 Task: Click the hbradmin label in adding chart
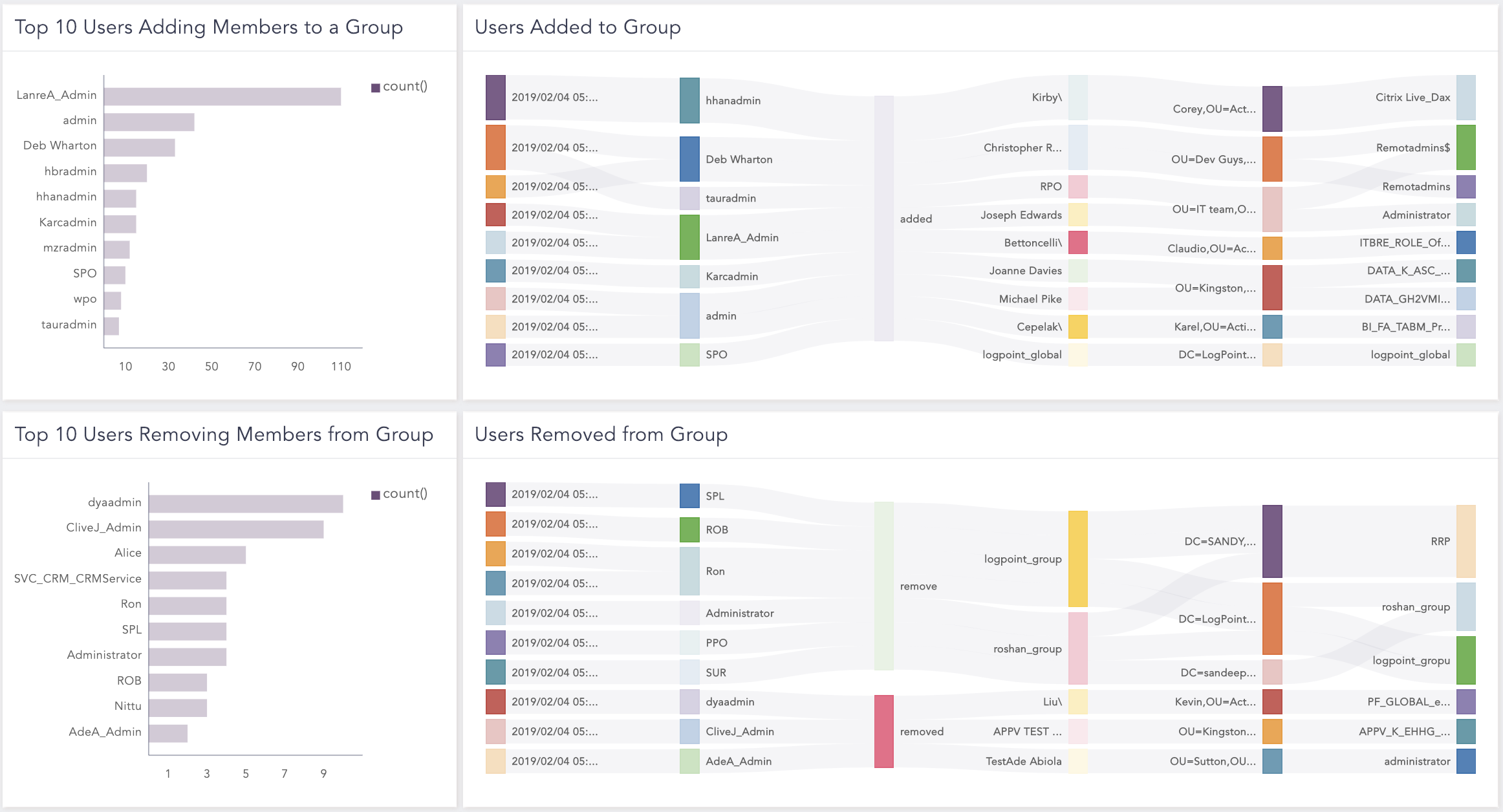click(70, 171)
